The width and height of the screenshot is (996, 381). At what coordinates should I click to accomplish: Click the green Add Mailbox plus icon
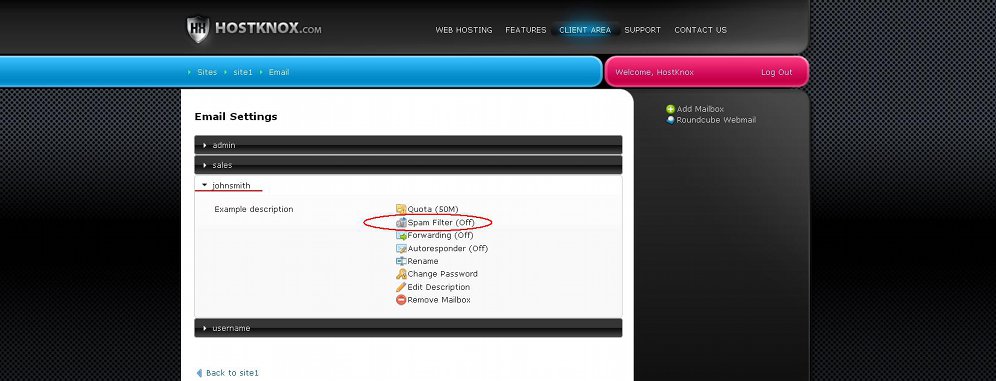(670, 109)
